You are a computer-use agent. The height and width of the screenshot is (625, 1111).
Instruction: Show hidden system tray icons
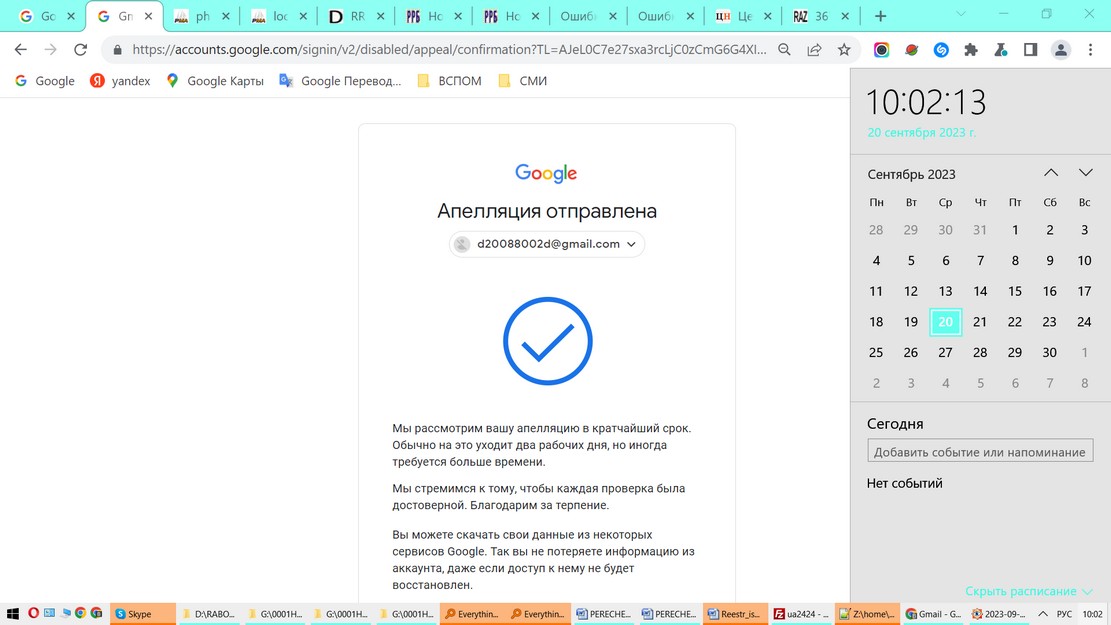point(1042,614)
